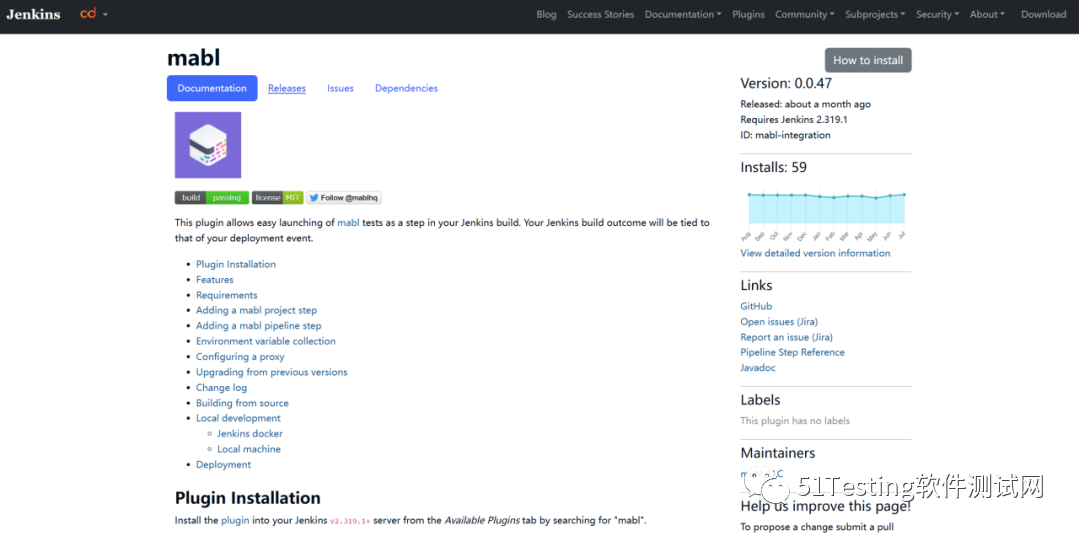Open Jenkins docker sub-item link
The width and height of the screenshot is (1079, 536).
[x=250, y=433]
